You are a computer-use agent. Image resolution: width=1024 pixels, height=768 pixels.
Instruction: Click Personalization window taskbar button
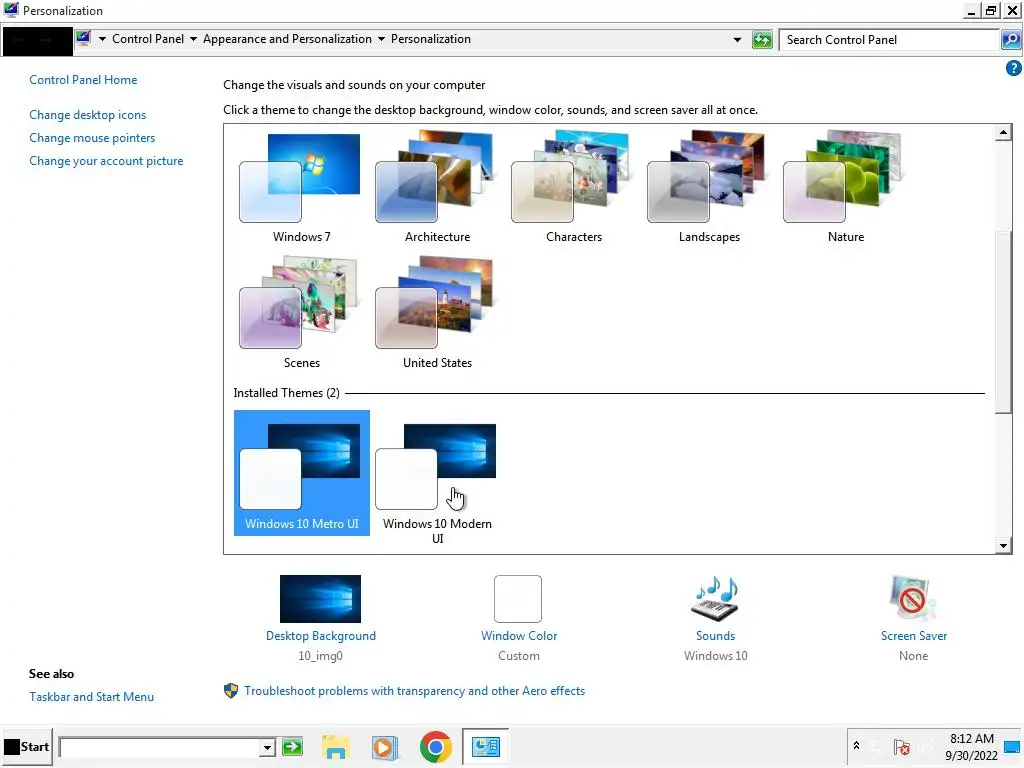(x=485, y=746)
